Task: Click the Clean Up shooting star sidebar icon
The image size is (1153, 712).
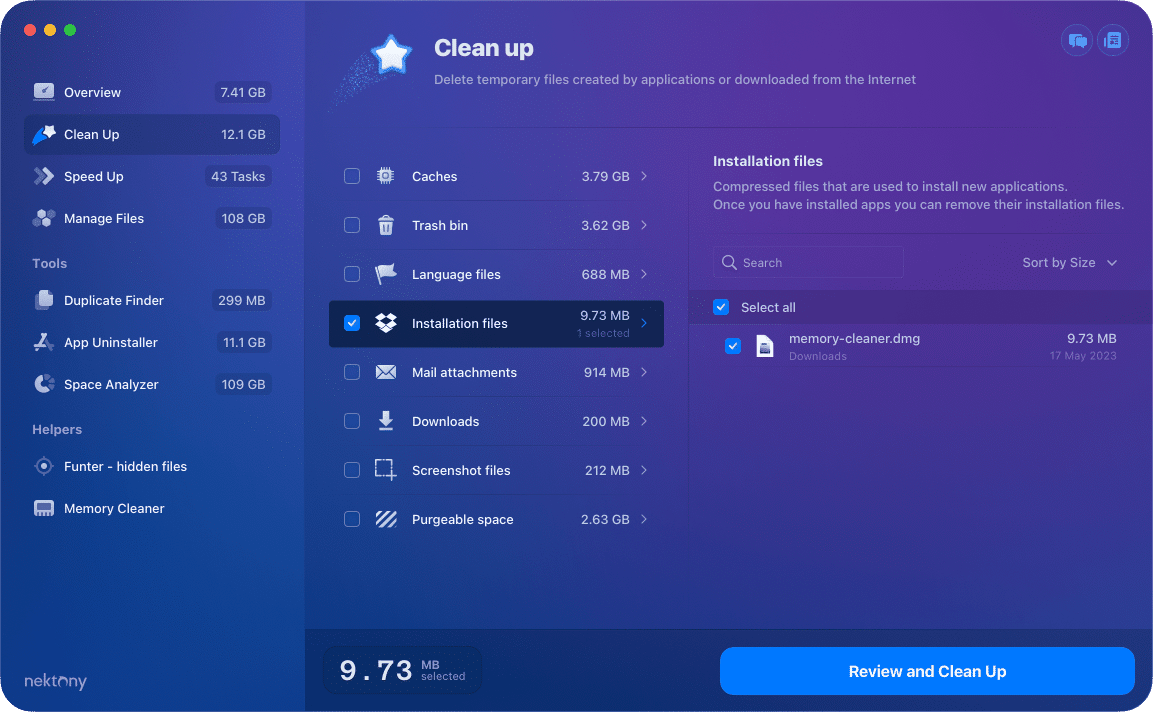Action: coord(43,134)
